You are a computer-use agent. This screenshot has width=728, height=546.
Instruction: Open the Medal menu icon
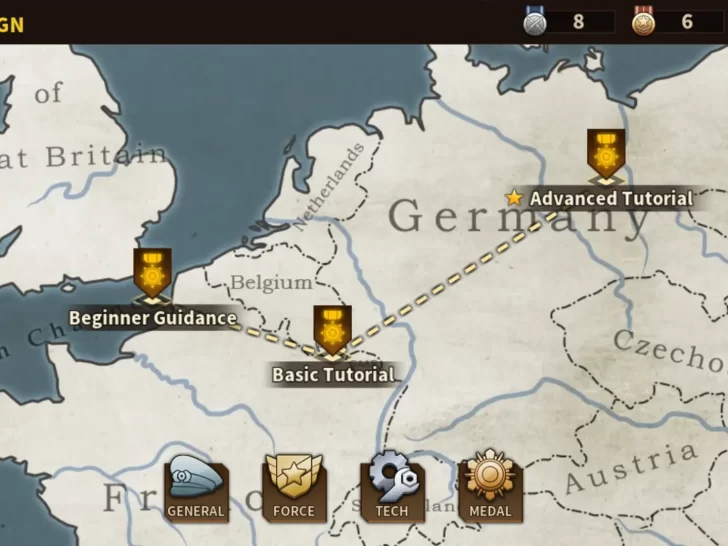pyautogui.click(x=490, y=487)
